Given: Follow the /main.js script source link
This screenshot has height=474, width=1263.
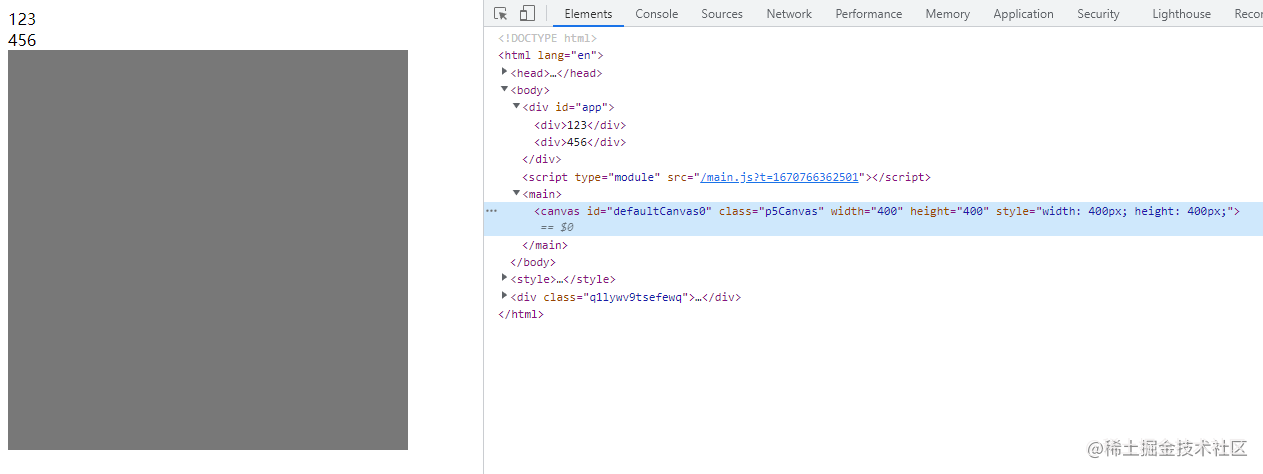Looking at the screenshot, I should click(x=779, y=177).
